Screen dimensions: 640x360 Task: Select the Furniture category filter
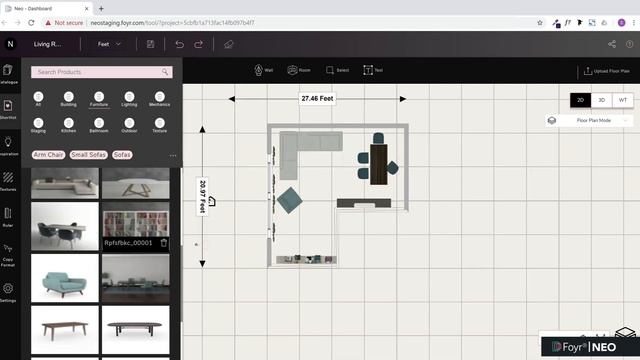99,99
